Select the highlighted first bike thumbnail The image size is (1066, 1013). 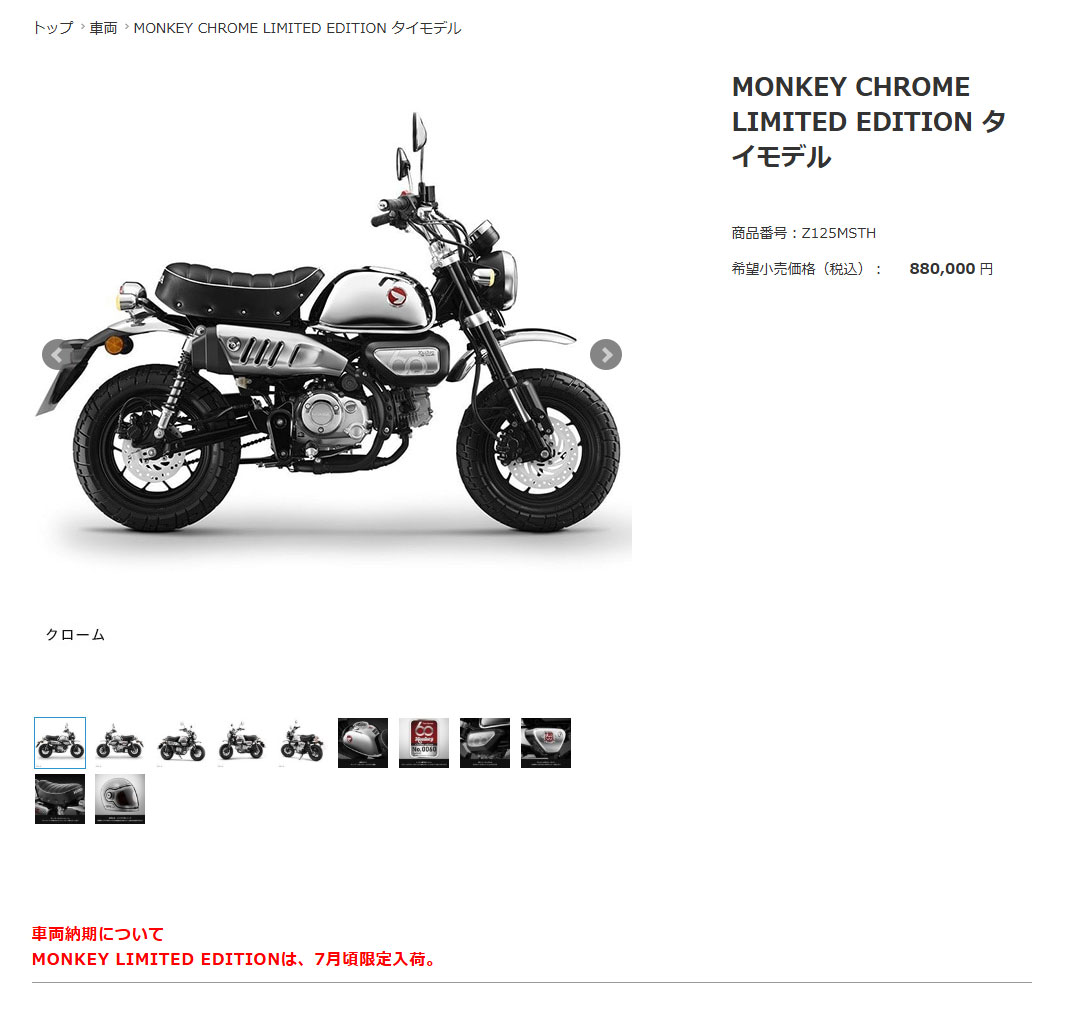point(60,742)
